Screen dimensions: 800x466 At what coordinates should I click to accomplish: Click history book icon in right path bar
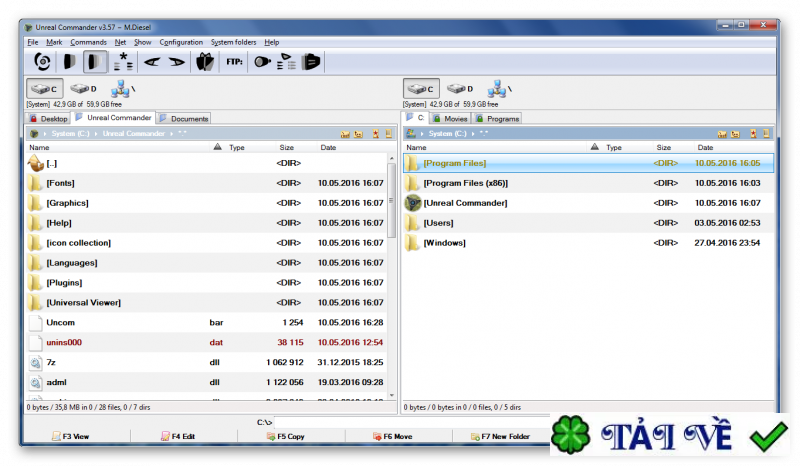point(766,134)
